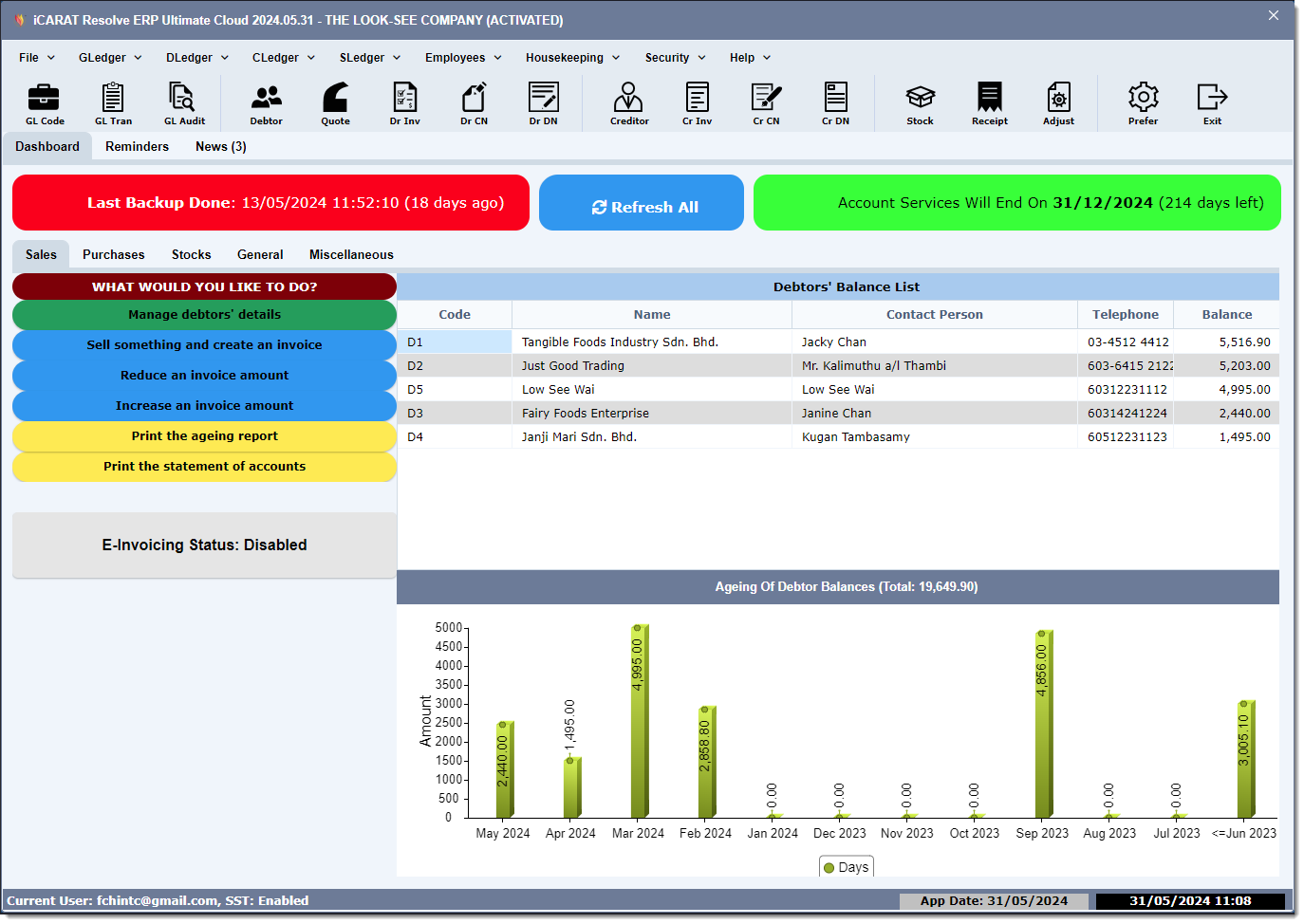Expand the GLedger menu dropdown
The height and width of the screenshot is (924, 1304).
coord(110,58)
